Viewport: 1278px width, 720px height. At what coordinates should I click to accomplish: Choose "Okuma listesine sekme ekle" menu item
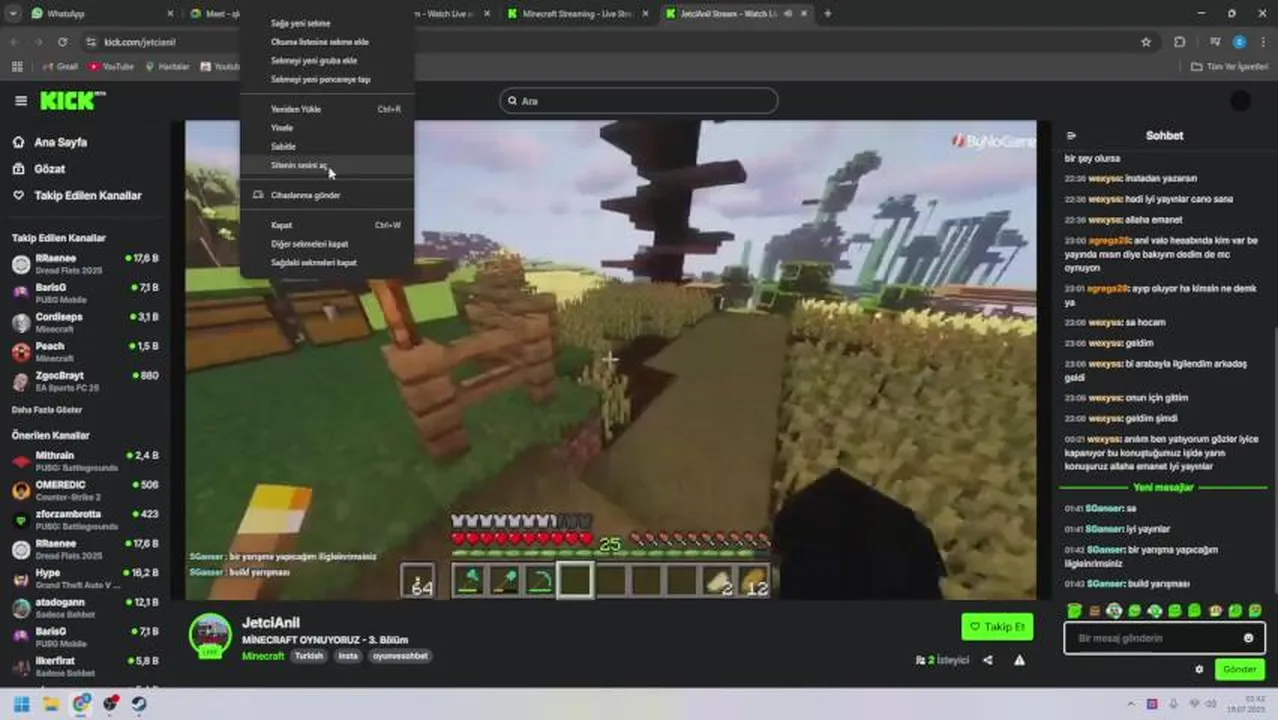click(327, 42)
